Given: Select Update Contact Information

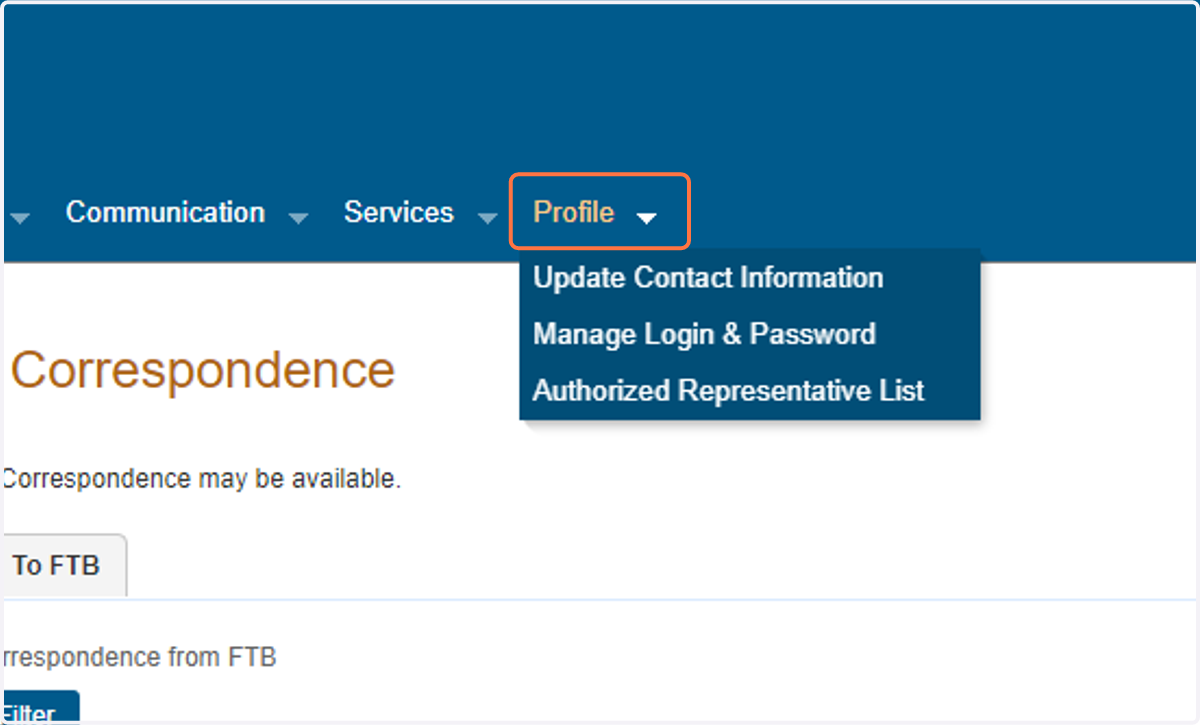Looking at the screenshot, I should pos(708,277).
